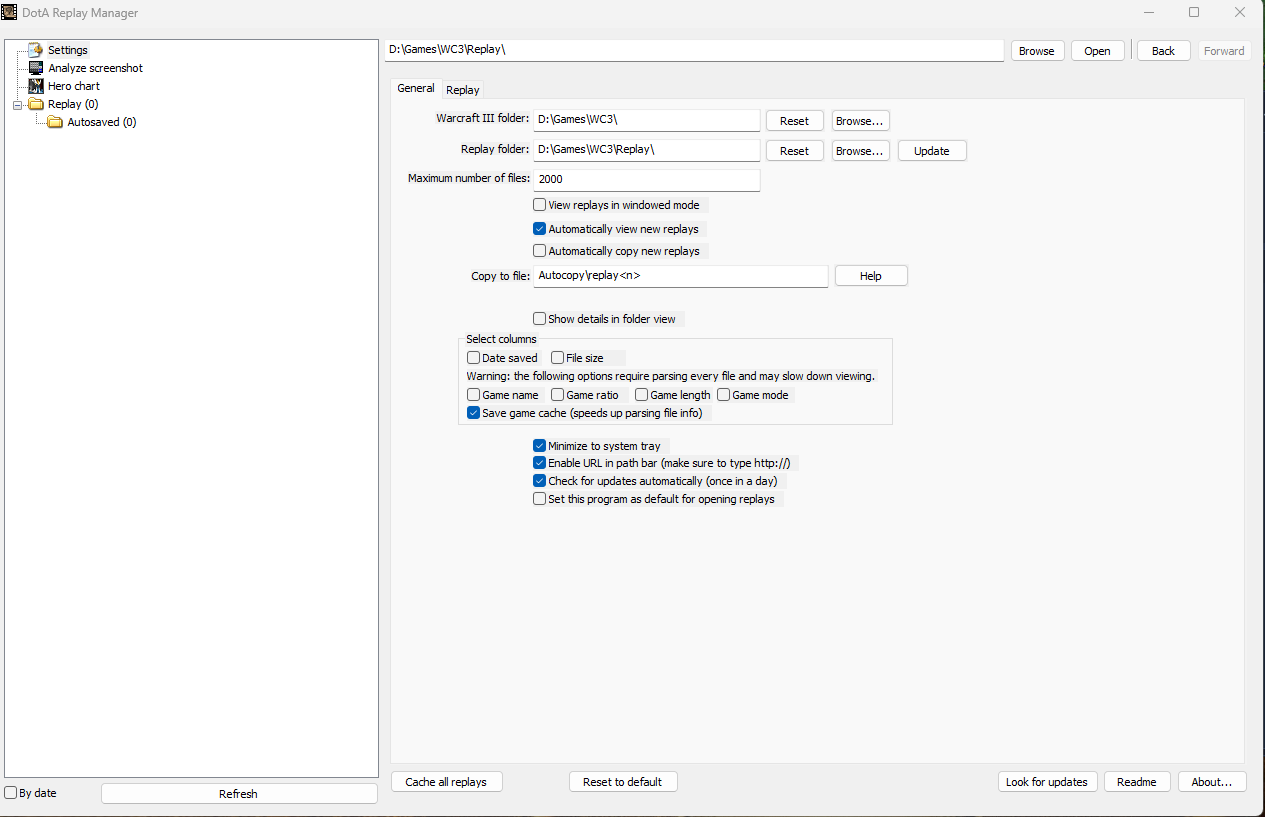Switch to the Replay tab

463,90
